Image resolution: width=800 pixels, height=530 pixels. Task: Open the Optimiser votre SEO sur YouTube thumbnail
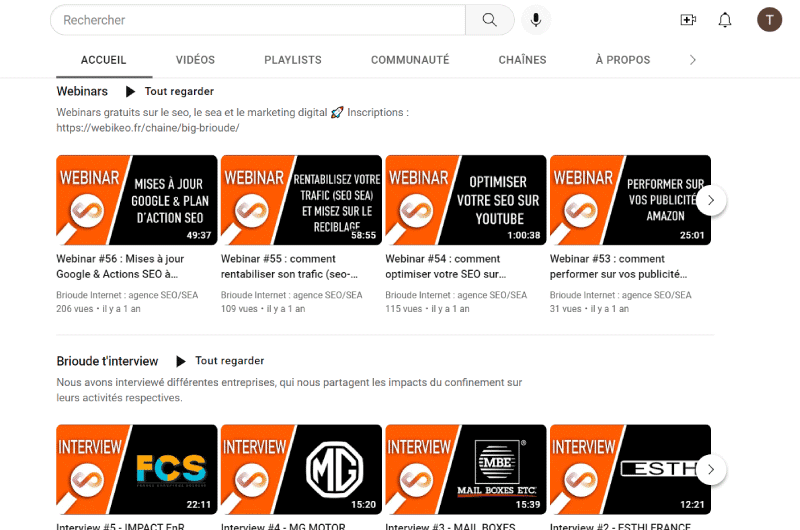pyautogui.click(x=466, y=200)
